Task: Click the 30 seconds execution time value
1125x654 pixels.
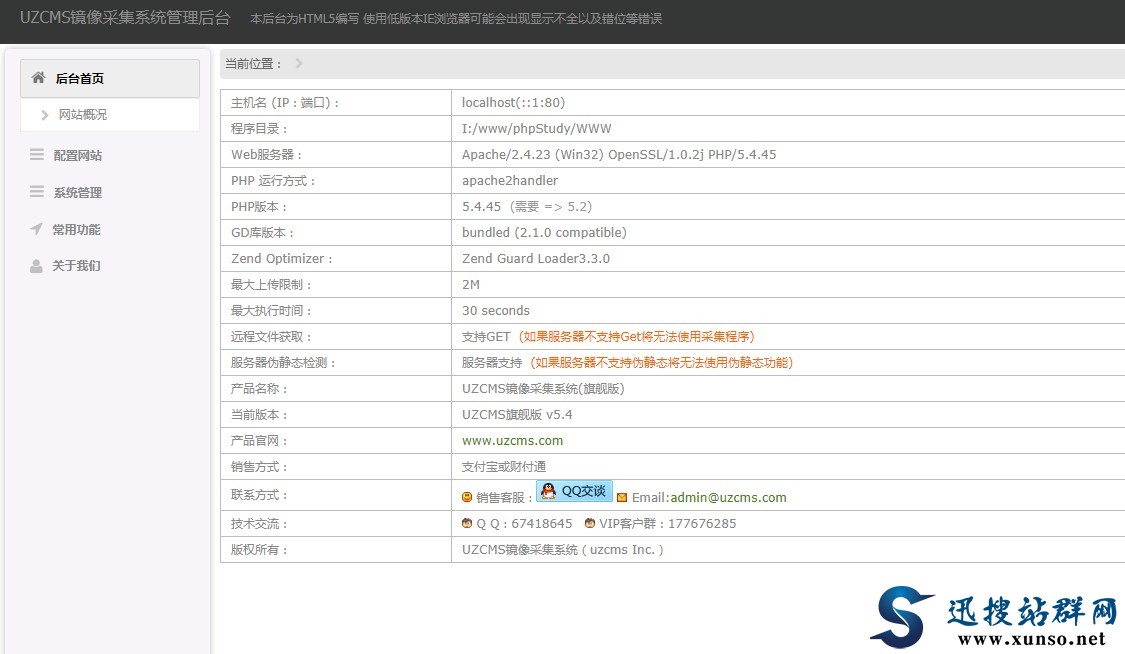Action: tap(496, 311)
